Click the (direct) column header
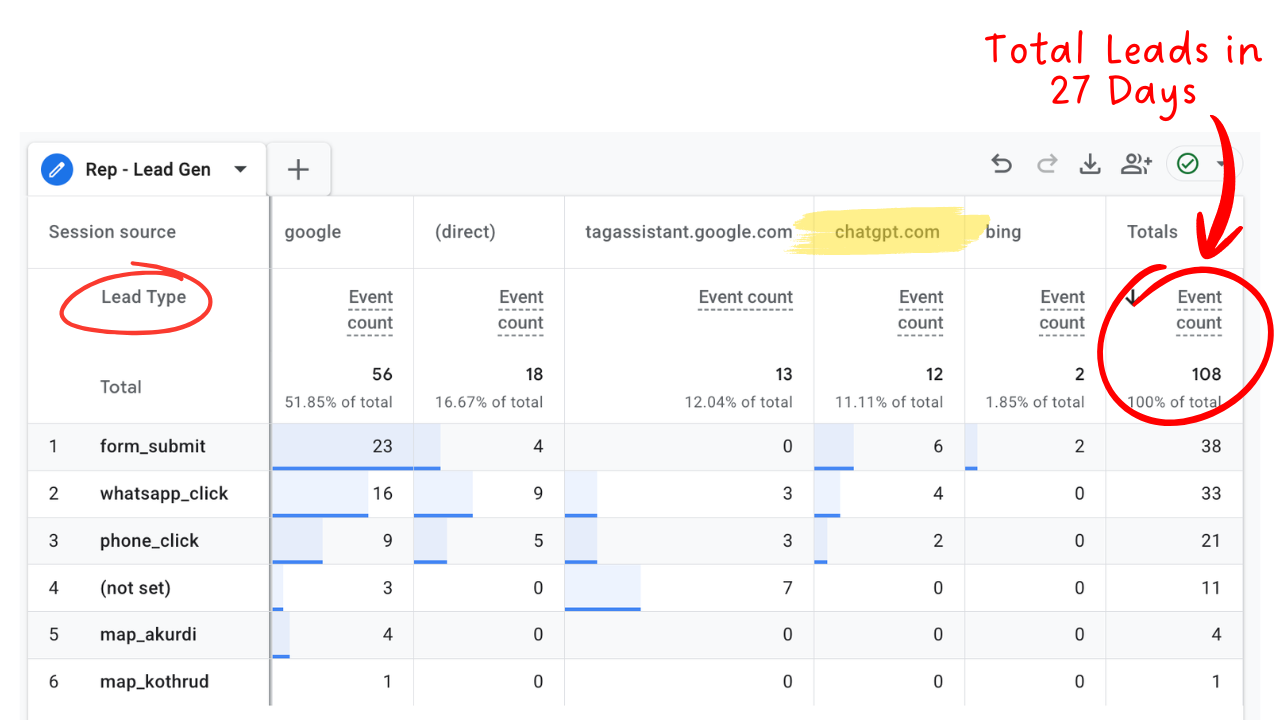 coord(465,232)
